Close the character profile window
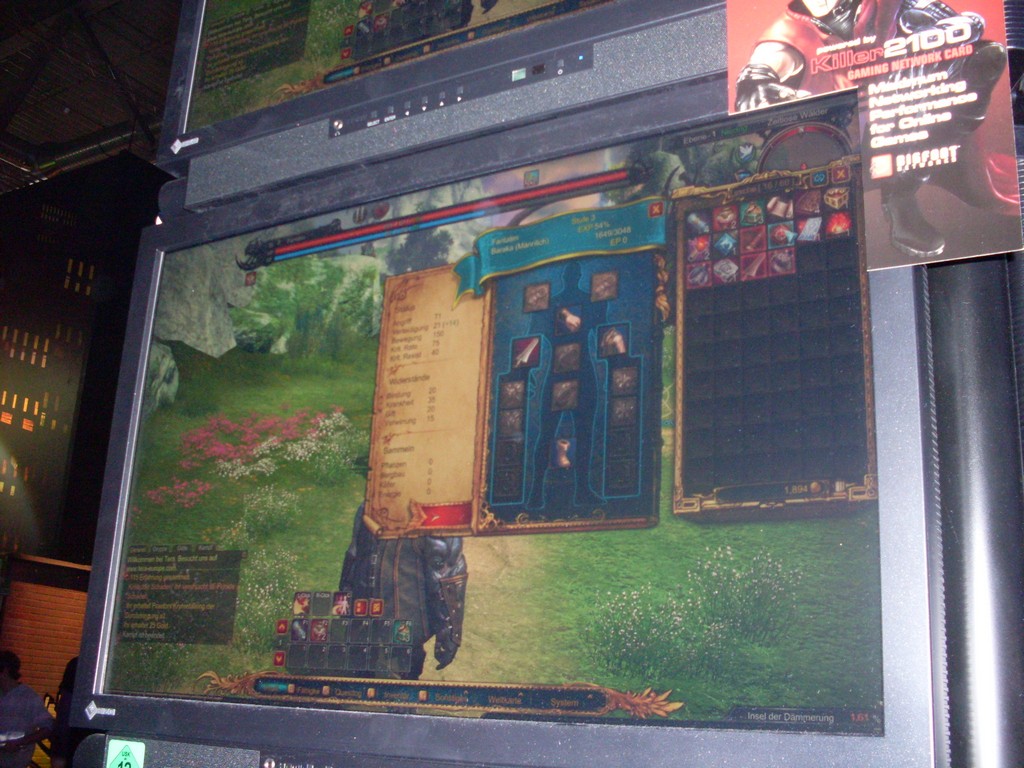Image resolution: width=1024 pixels, height=768 pixels. coord(655,209)
